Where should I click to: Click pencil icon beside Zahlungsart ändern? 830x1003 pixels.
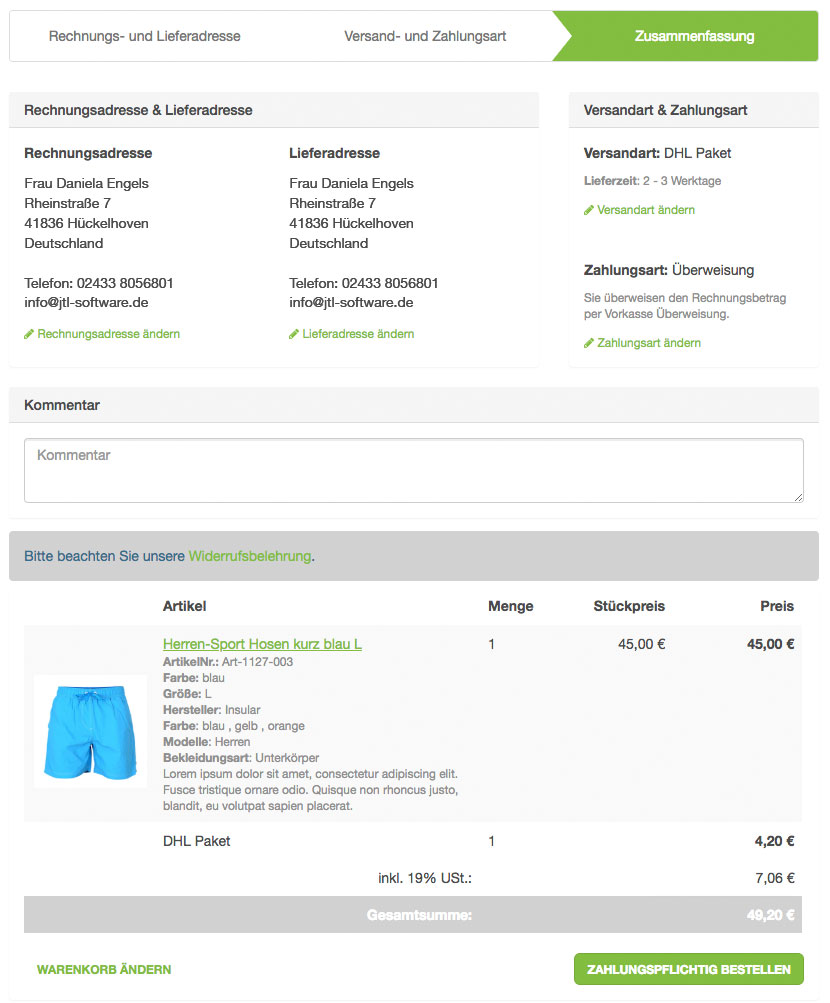point(589,343)
